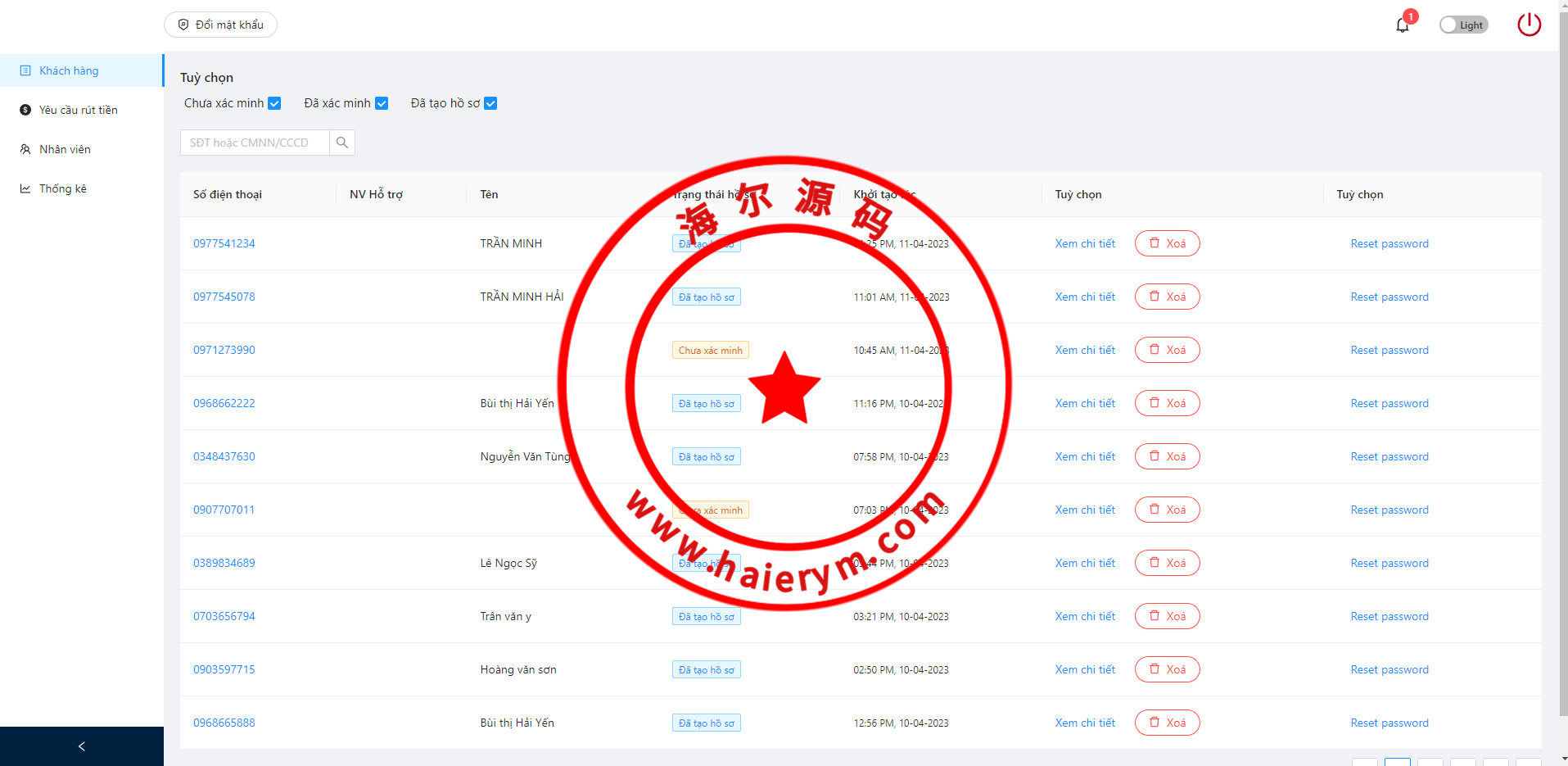Image resolution: width=1568 pixels, height=766 pixels.
Task: Click Xoá for 0968665888
Action: click(1167, 723)
